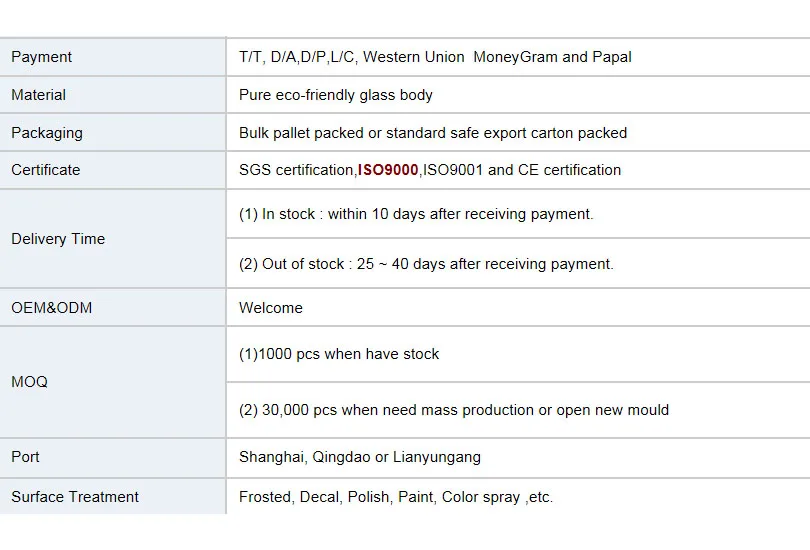Select the Certificate label cell
This screenshot has height=550, width=810.
(46, 170)
